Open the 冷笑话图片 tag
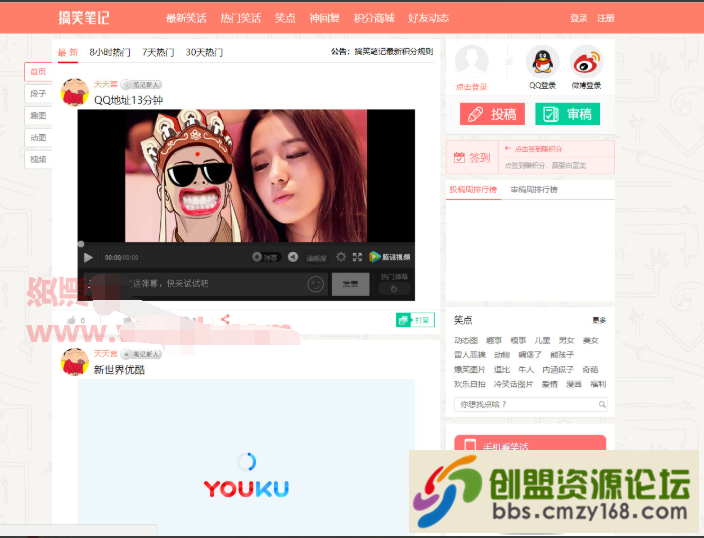This screenshot has height=538, width=704. (514, 384)
